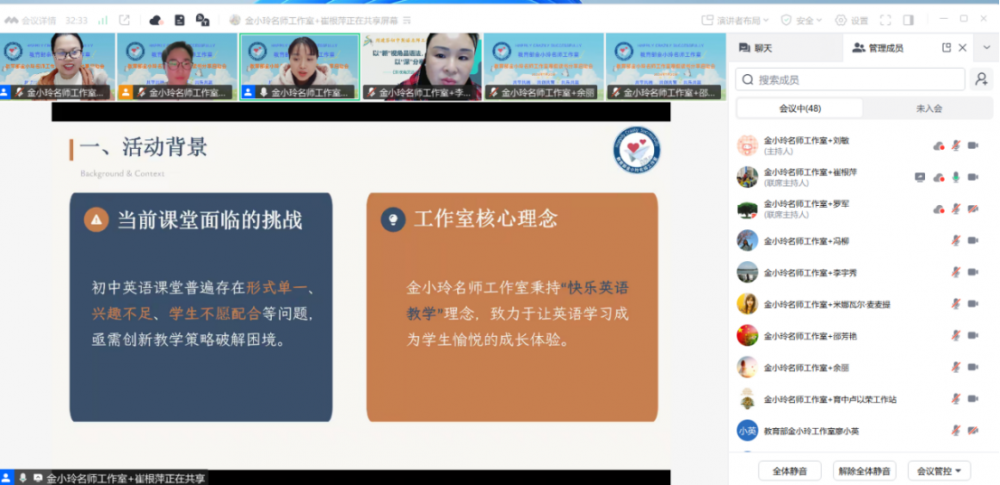The height and width of the screenshot is (485, 1000).
Task: Click the sharing status label 崔根萍正在共享 at the bottom
Action: coord(126,478)
